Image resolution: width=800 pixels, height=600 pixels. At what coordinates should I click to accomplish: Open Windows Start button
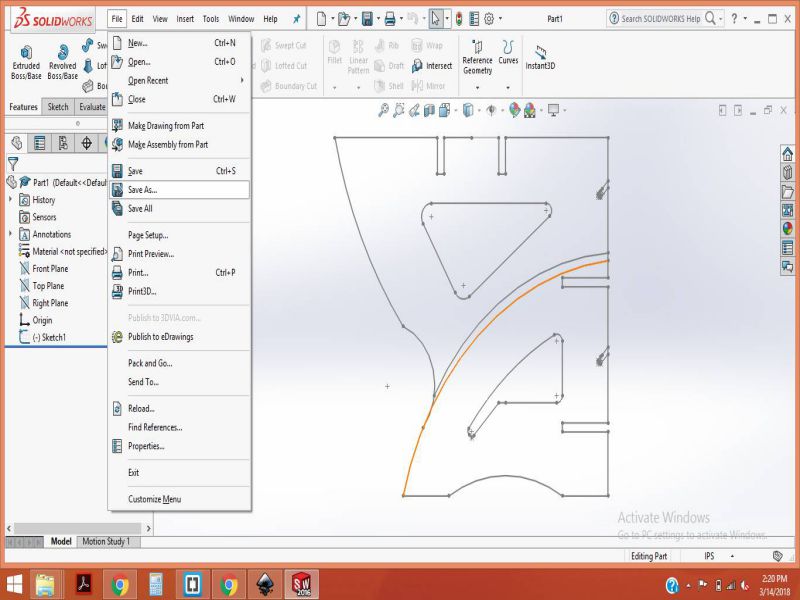coord(14,584)
